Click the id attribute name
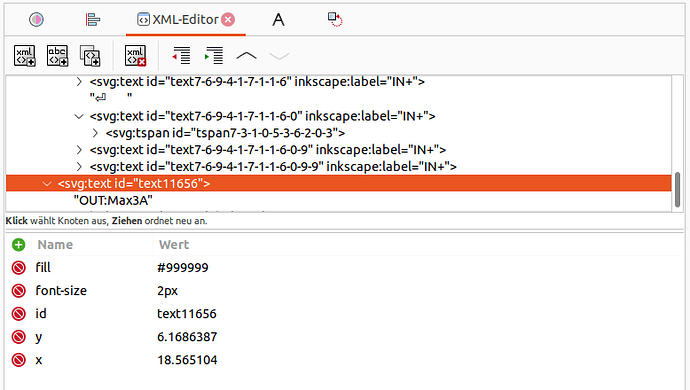This screenshot has width=690, height=390. pyautogui.click(x=41, y=314)
